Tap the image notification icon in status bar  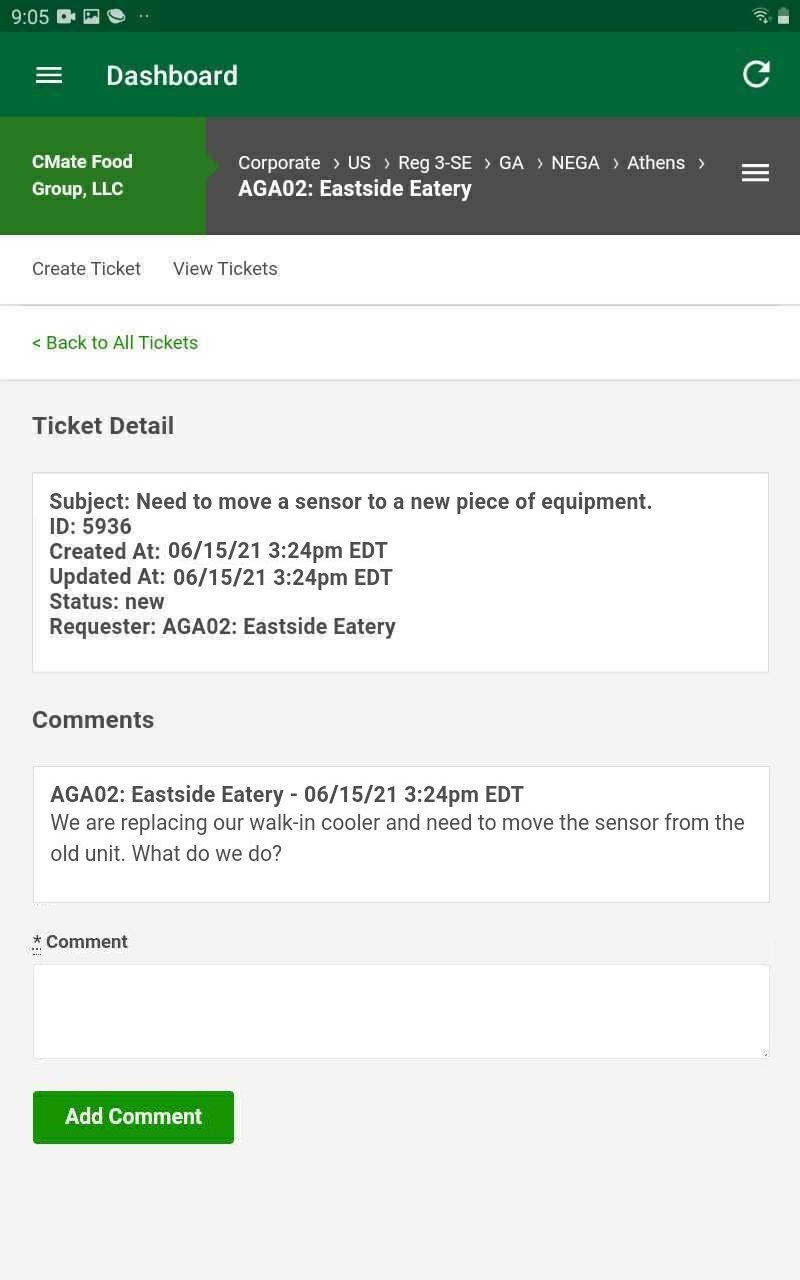pyautogui.click(x=91, y=16)
